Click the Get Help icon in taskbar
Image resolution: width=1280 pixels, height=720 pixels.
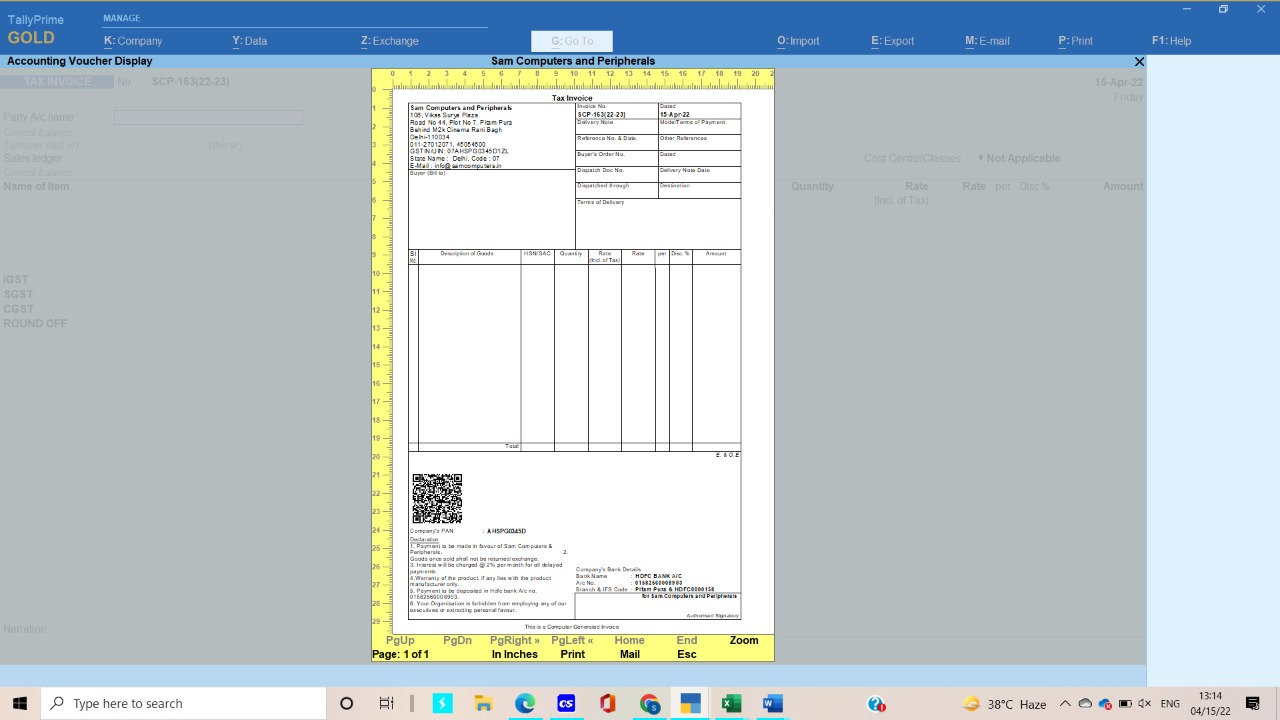coord(877,703)
